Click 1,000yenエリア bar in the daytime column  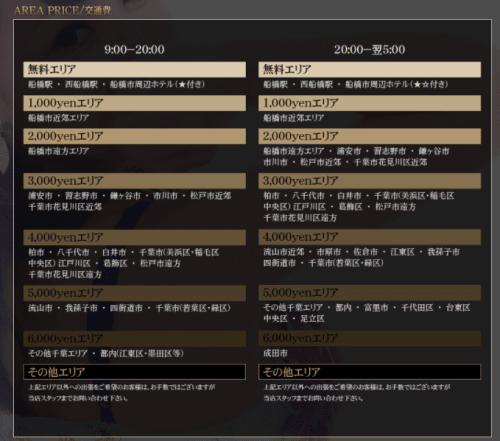pyautogui.click(x=135, y=103)
